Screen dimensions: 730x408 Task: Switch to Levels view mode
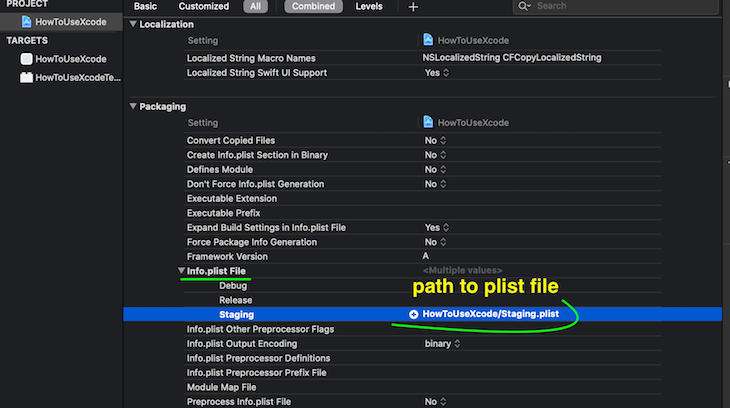click(x=369, y=7)
